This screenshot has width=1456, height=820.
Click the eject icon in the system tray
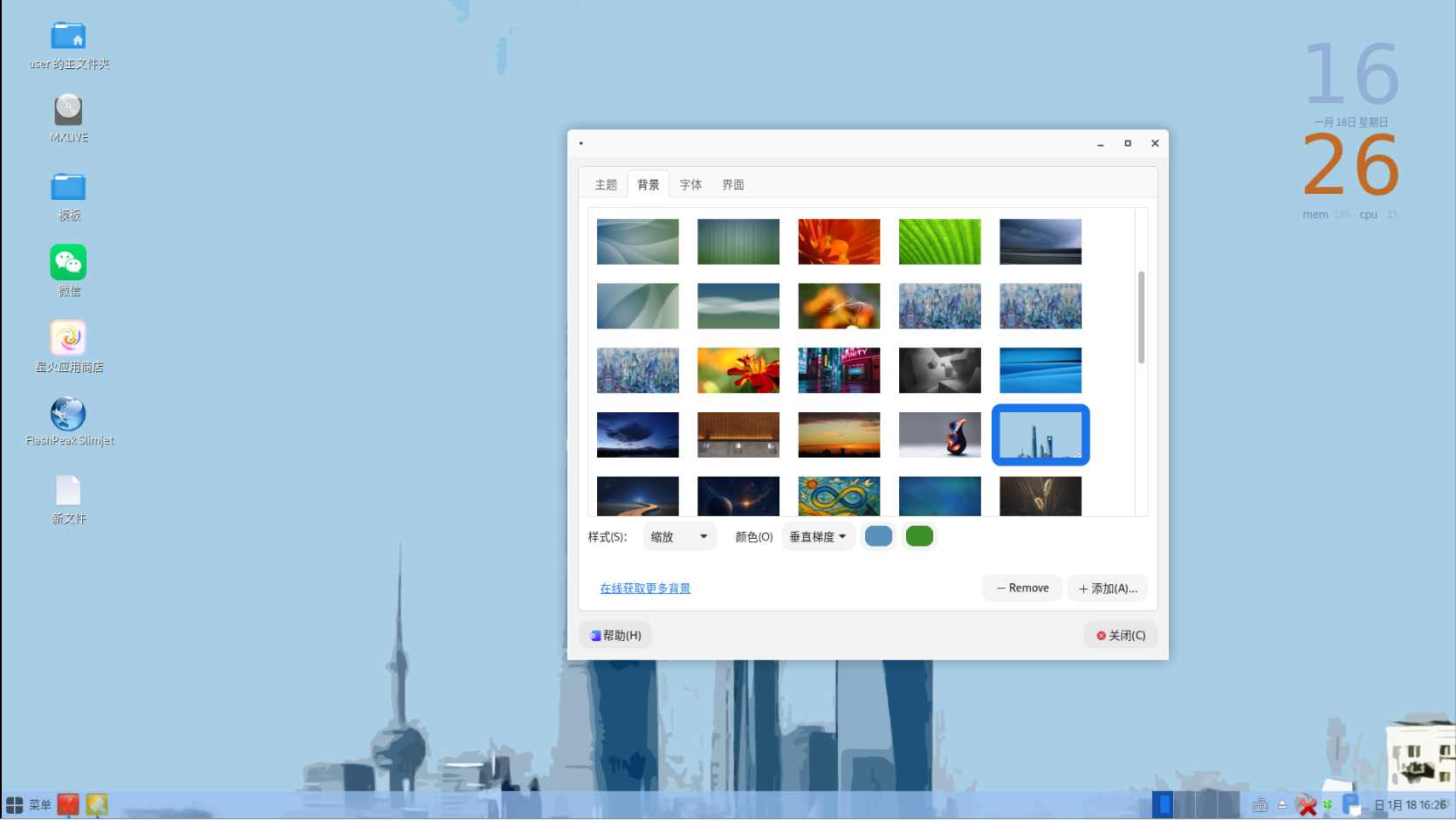pyautogui.click(x=1282, y=805)
